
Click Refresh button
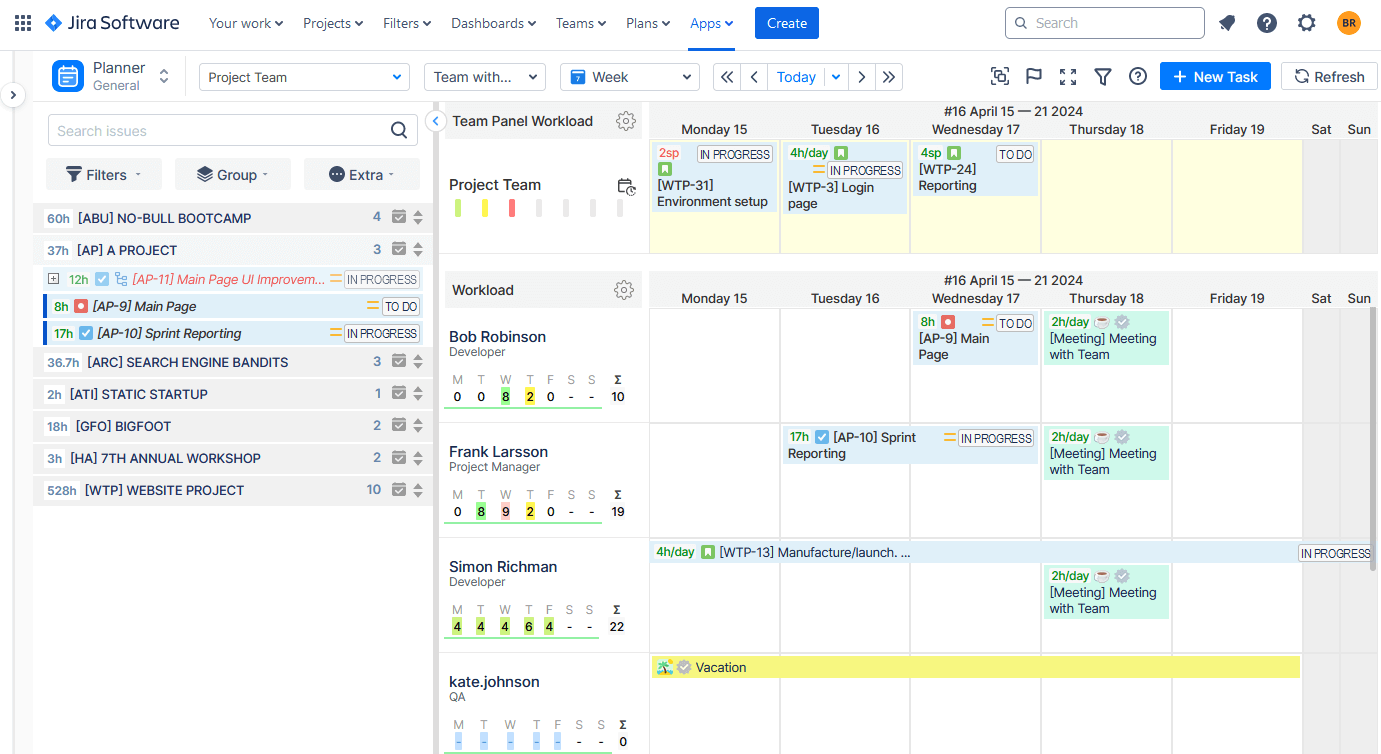pyautogui.click(x=1329, y=77)
